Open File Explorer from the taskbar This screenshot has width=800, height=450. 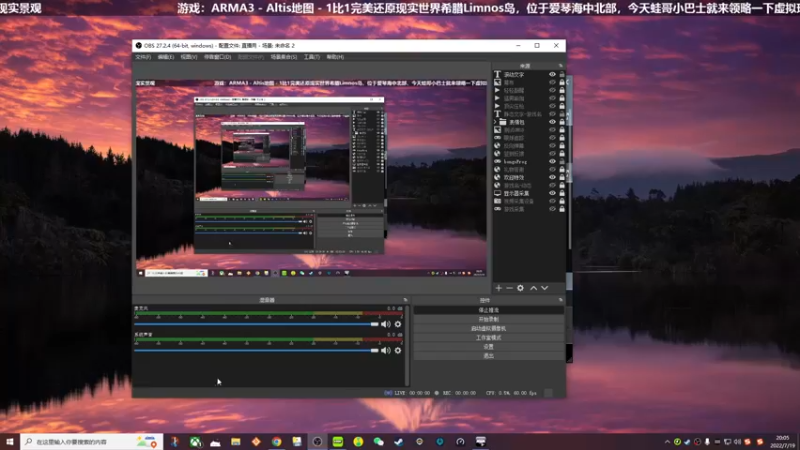click(x=236, y=442)
